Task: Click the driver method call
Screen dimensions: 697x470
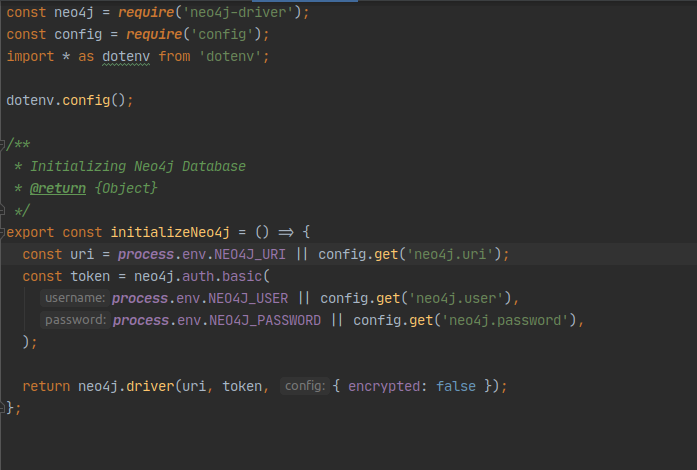Action: (x=150, y=386)
